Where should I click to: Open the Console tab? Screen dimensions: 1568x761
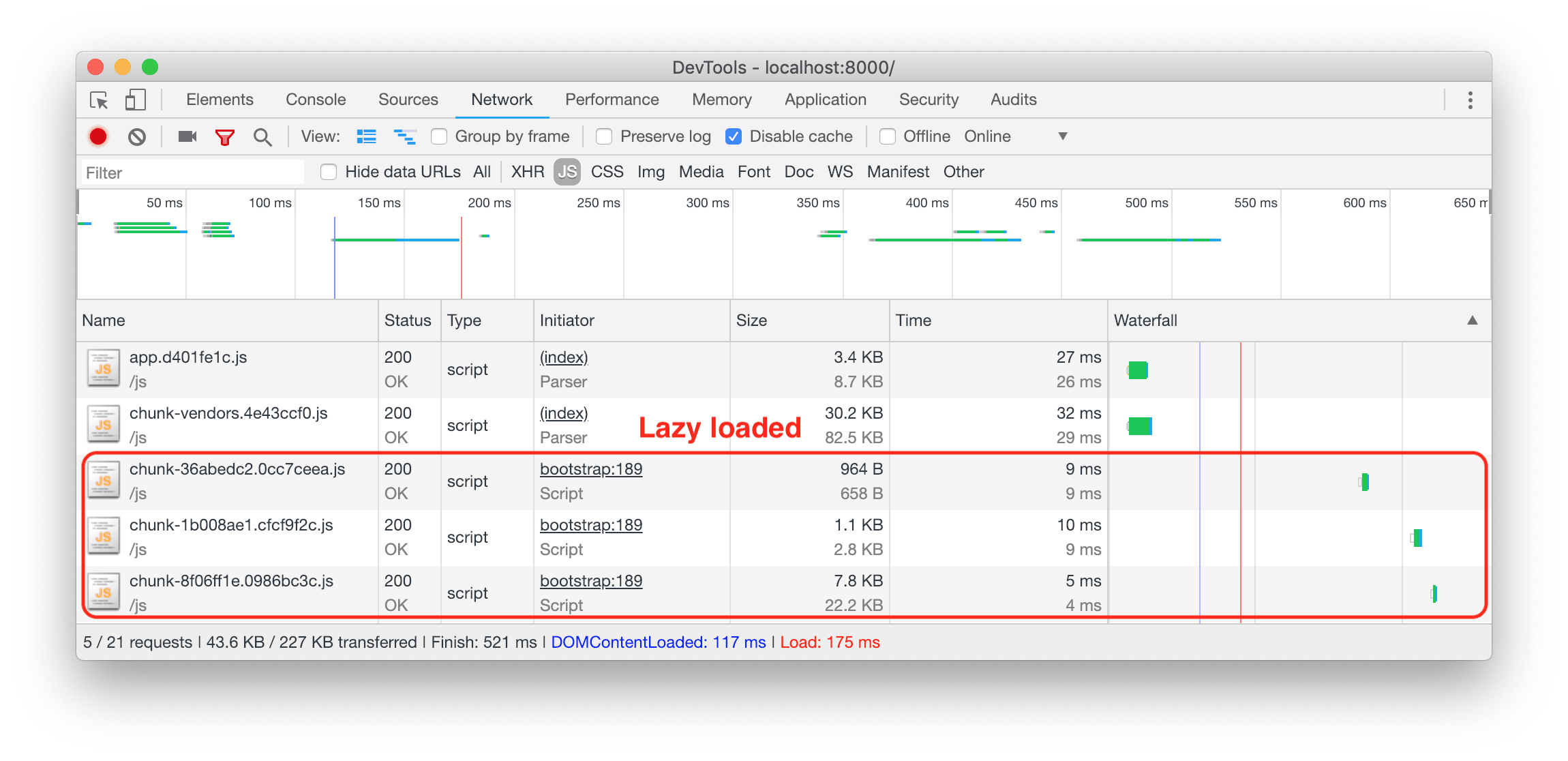[x=316, y=100]
